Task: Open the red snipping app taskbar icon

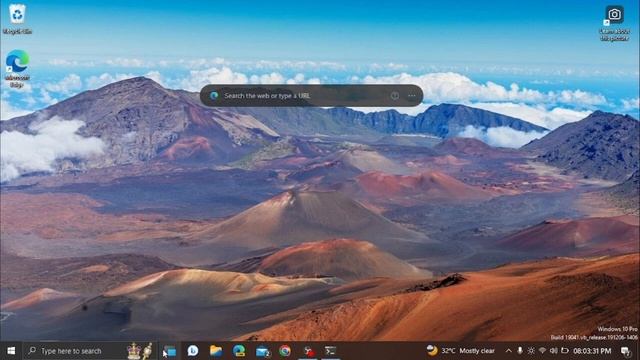Action: pos(309,351)
